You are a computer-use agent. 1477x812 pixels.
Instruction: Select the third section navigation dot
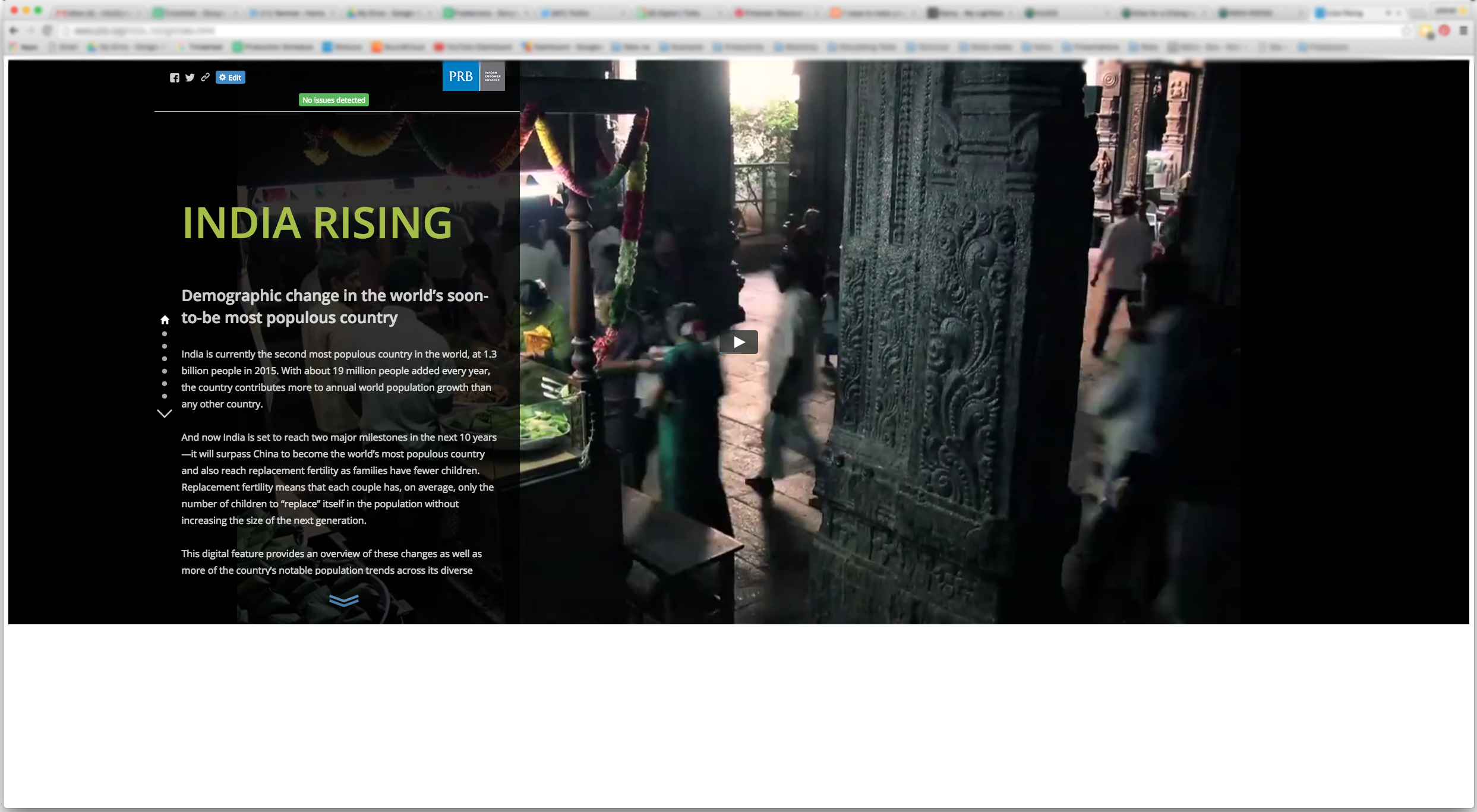(x=165, y=359)
